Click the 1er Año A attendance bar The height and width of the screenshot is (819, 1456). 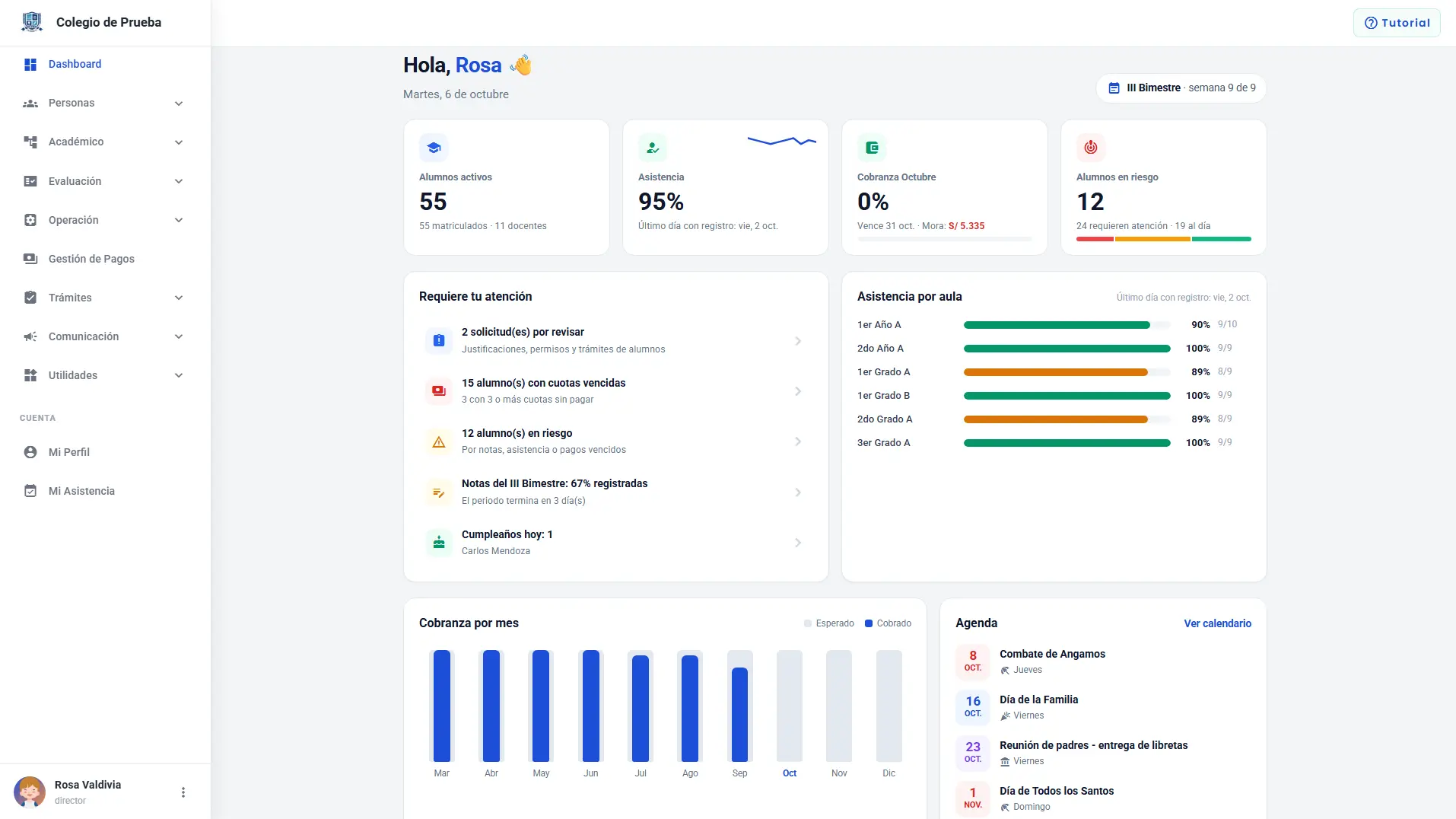click(1067, 325)
